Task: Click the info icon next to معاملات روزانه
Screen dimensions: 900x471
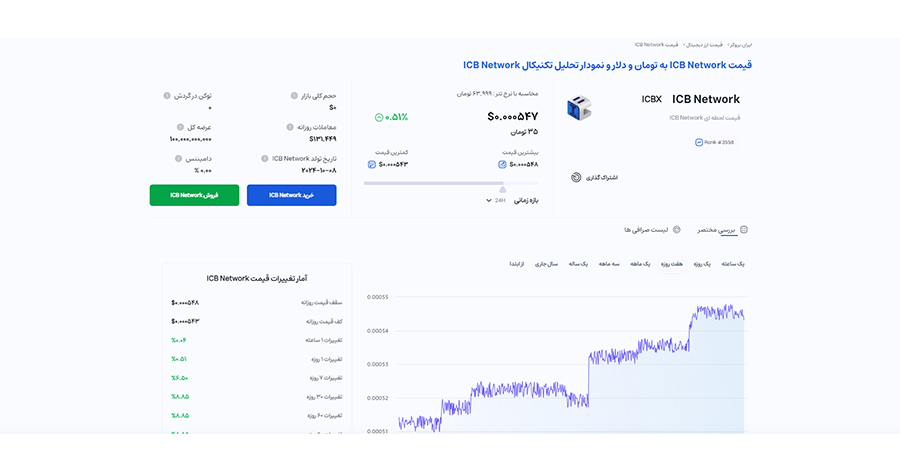Action: coord(290,127)
